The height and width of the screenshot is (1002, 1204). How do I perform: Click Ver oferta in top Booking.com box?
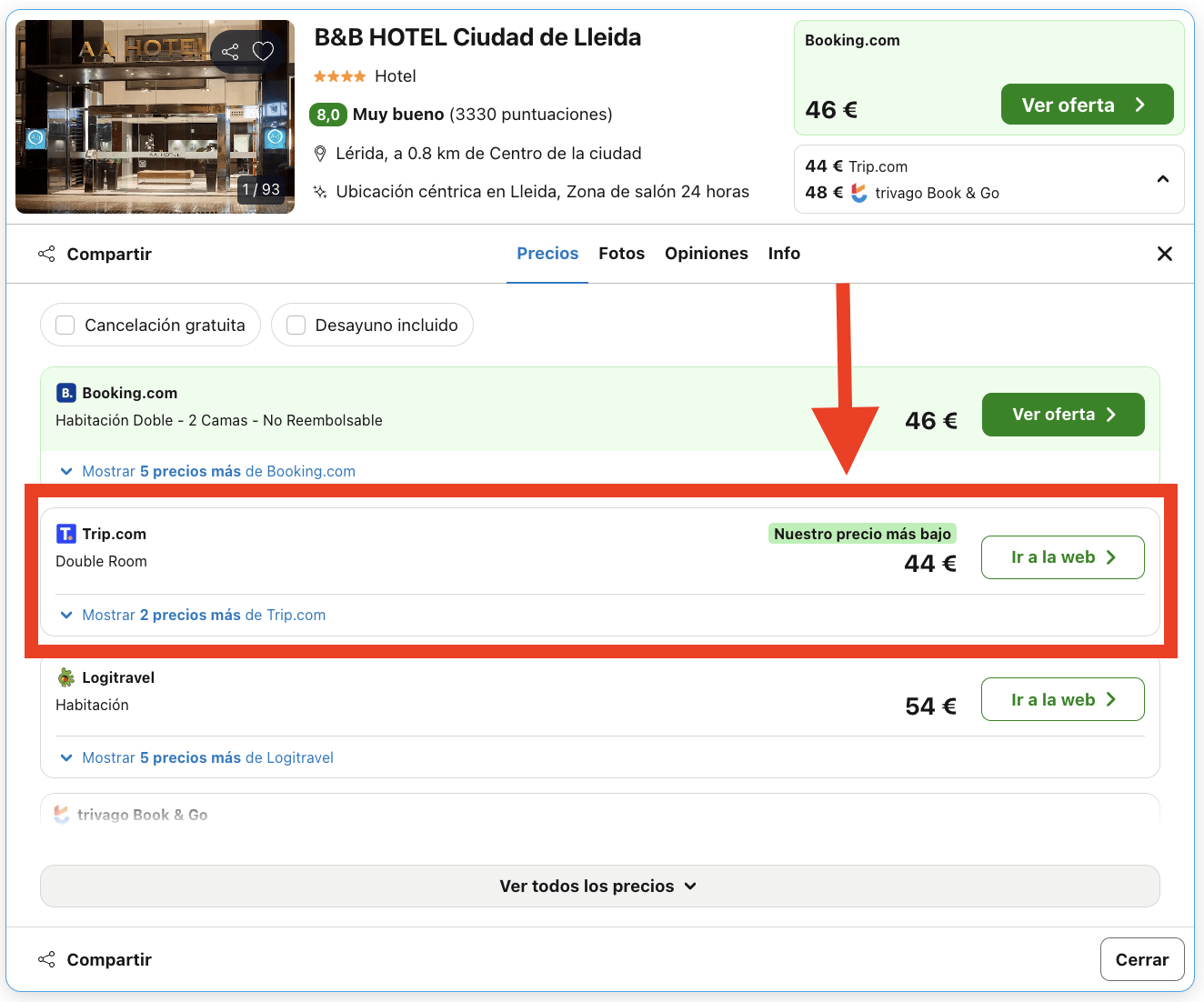1087,105
